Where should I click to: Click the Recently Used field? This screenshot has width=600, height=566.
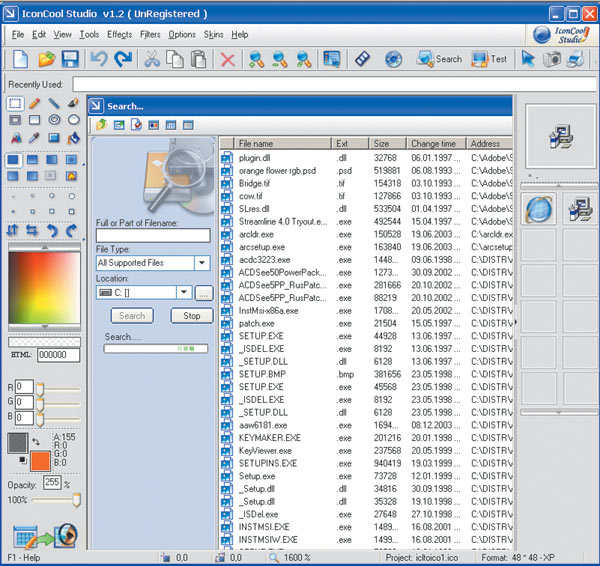point(334,84)
